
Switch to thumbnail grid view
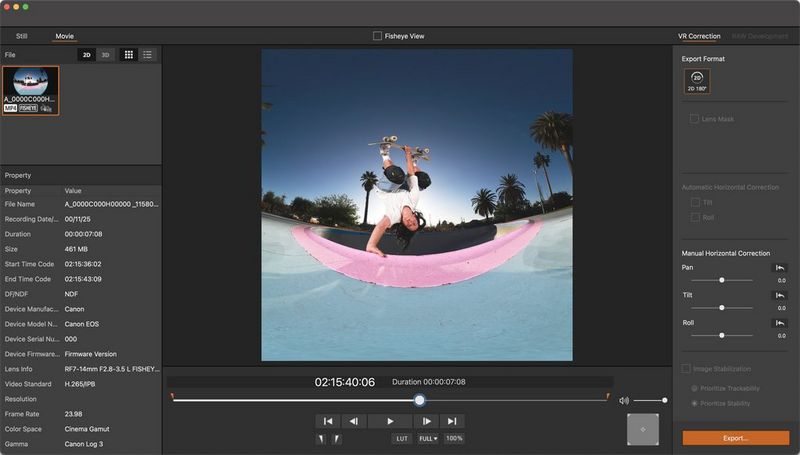[129, 55]
